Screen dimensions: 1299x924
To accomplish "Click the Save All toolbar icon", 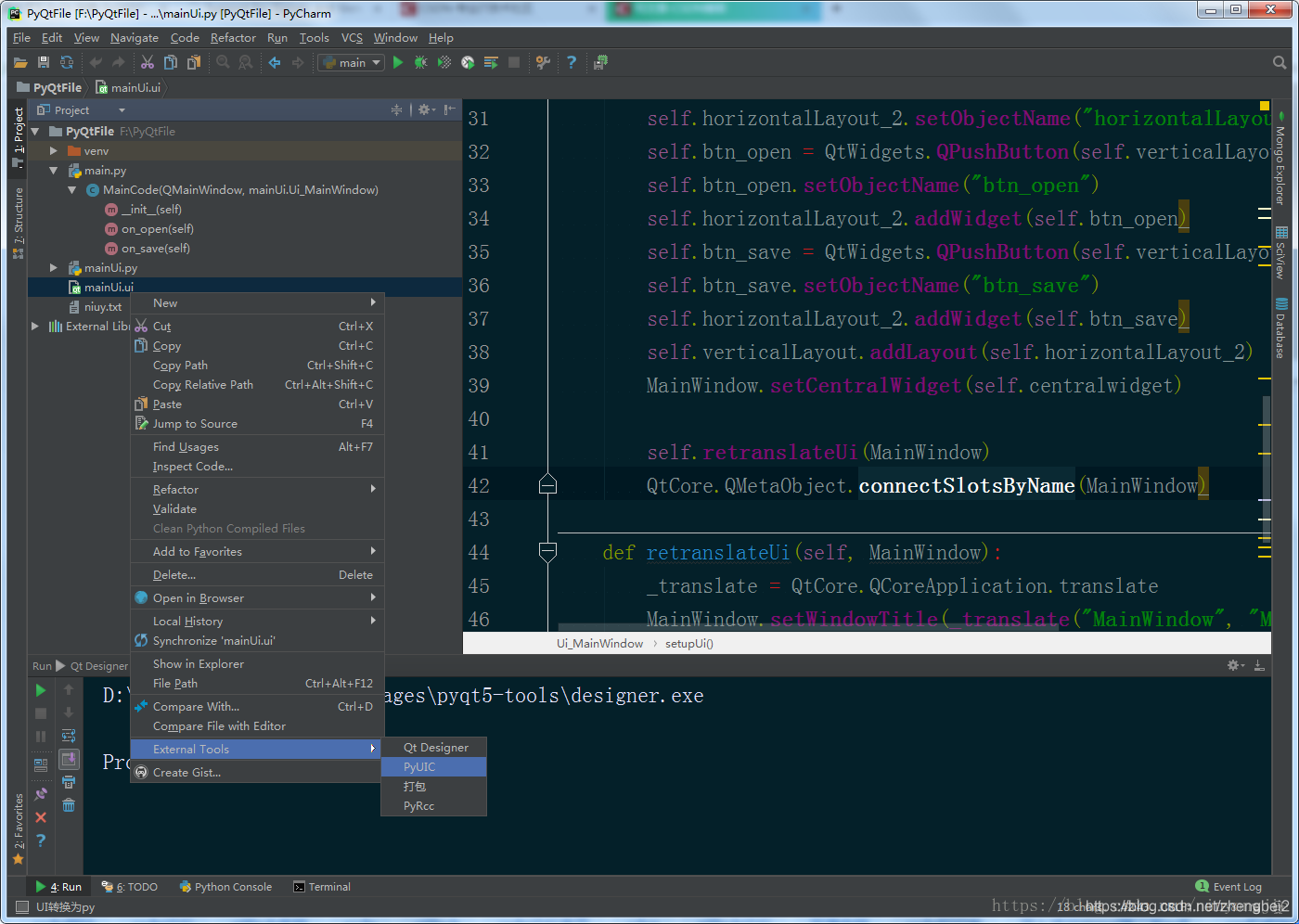I will (44, 62).
